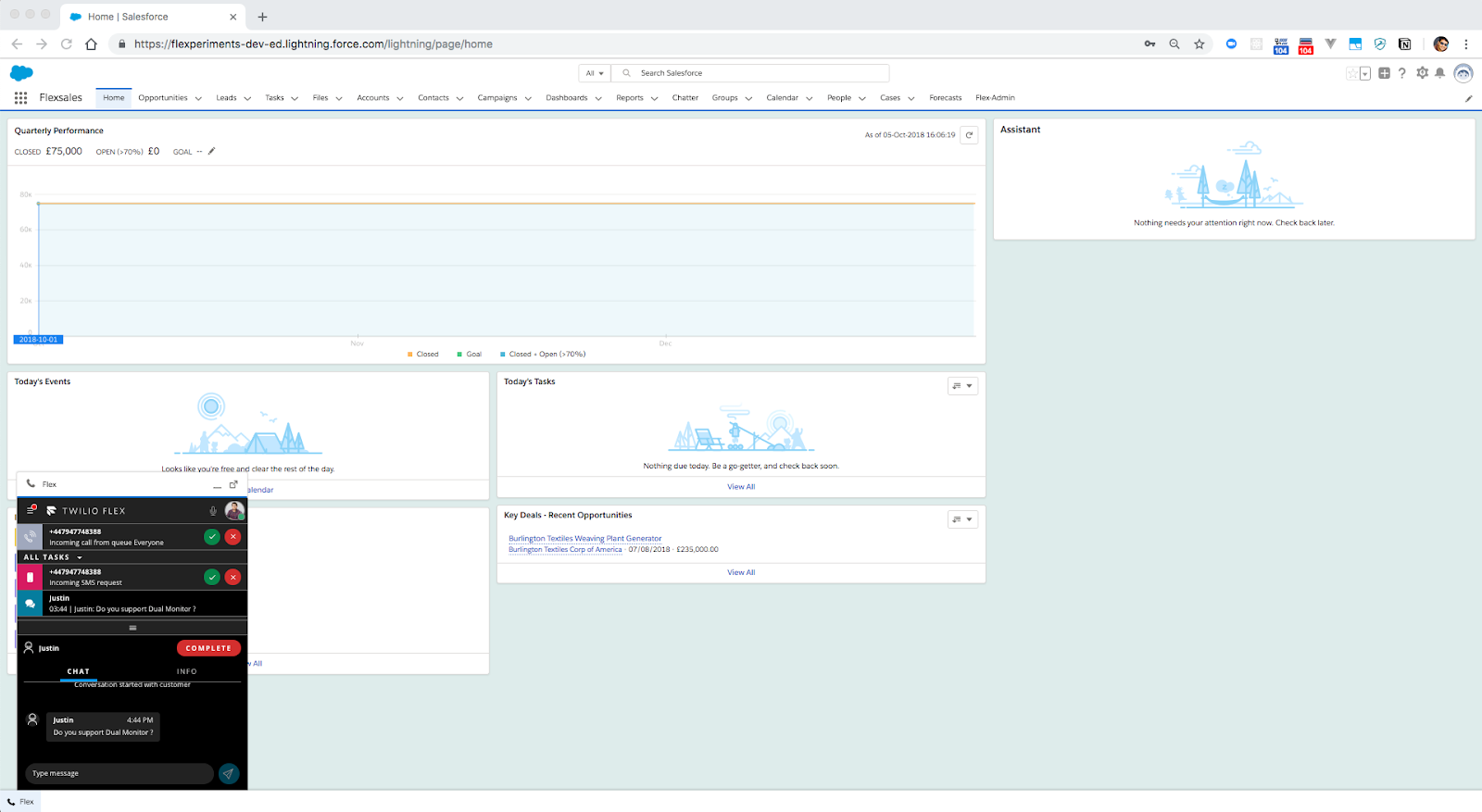1482x812 pixels.
Task: Click the browser address bar URL
Action: [x=313, y=44]
